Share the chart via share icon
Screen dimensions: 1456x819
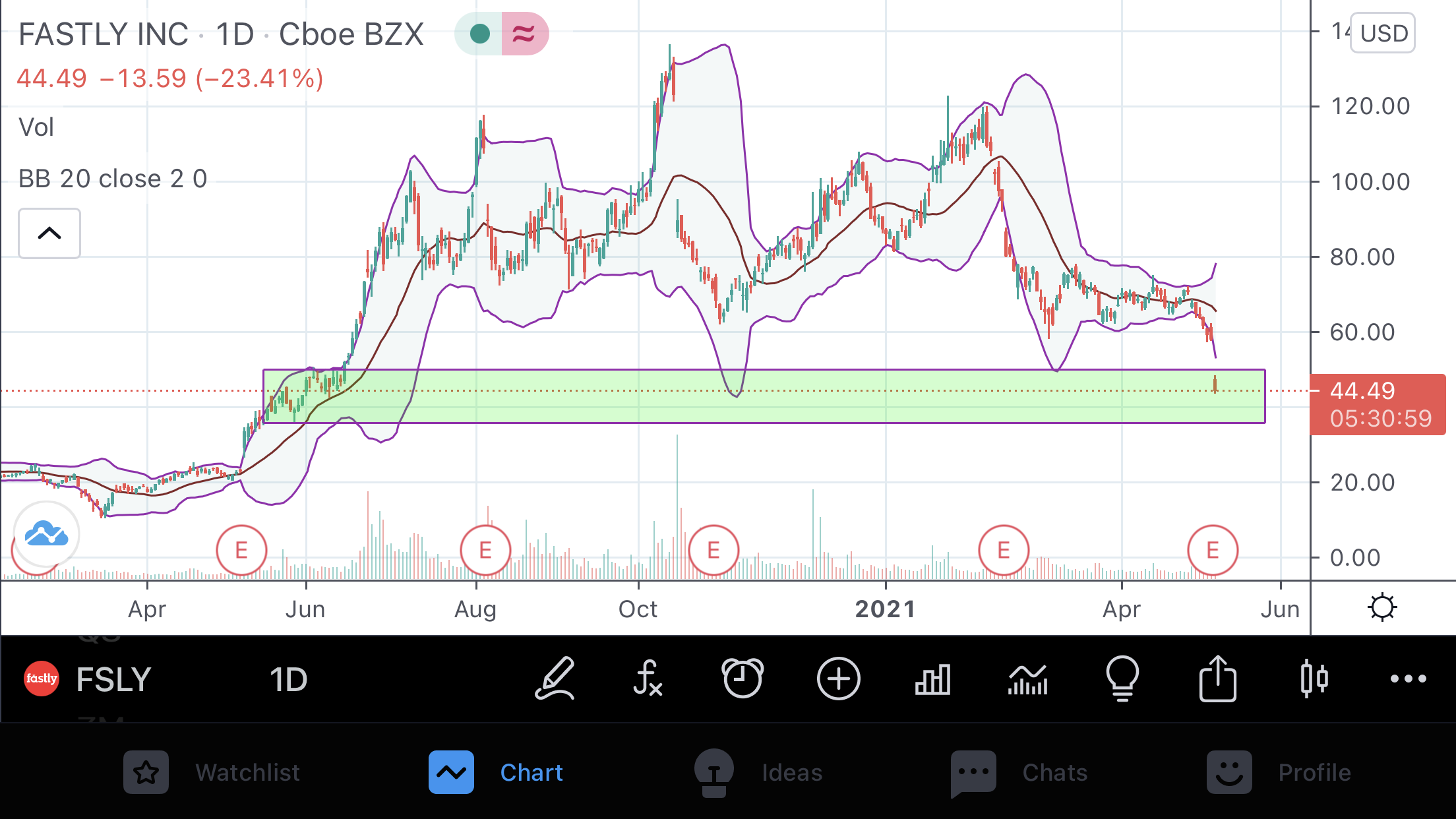pyautogui.click(x=1217, y=679)
